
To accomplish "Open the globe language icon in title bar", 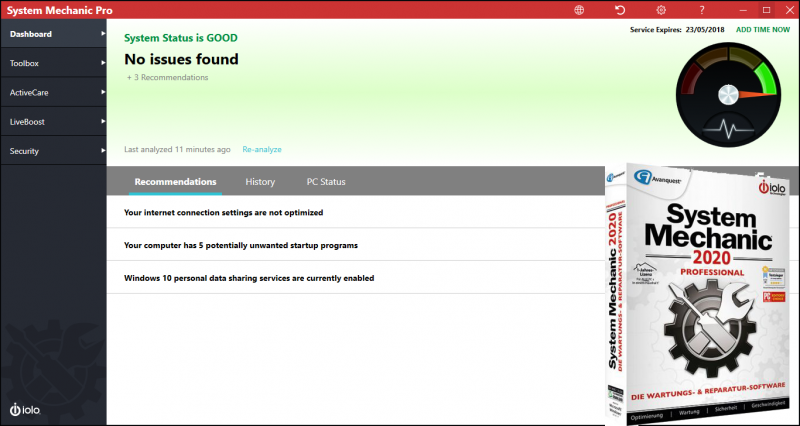I will coord(579,10).
